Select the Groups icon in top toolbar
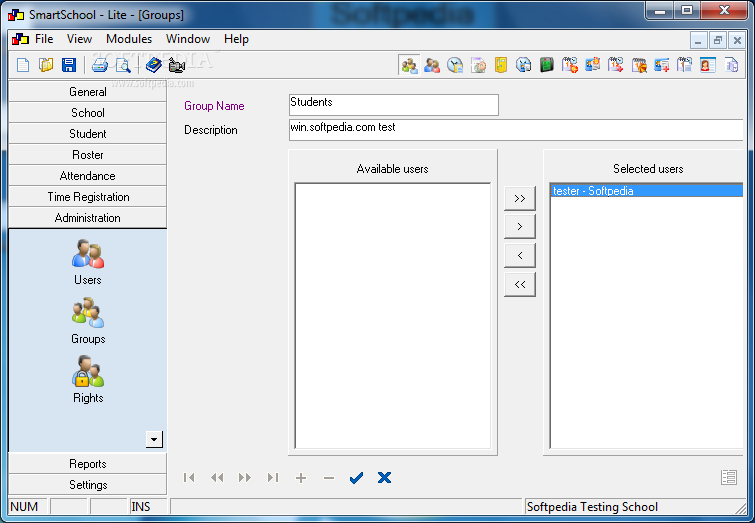This screenshot has width=755, height=523. 409,65
